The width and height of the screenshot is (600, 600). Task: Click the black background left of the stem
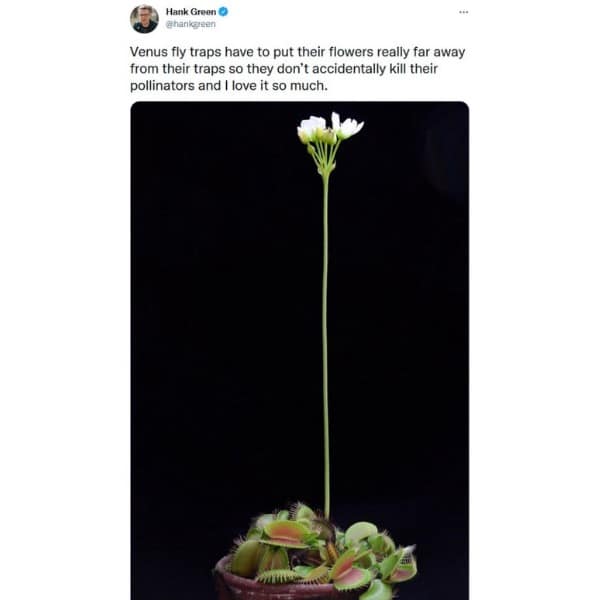point(220,320)
